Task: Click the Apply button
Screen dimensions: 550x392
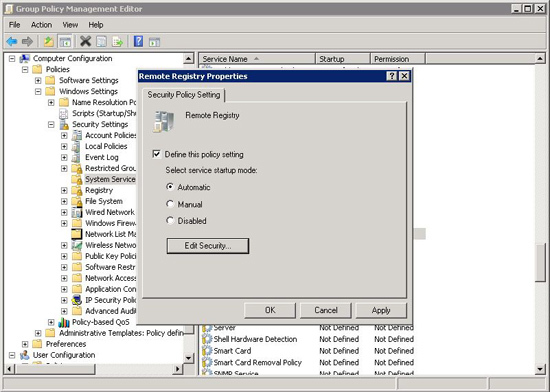Action: (381, 310)
